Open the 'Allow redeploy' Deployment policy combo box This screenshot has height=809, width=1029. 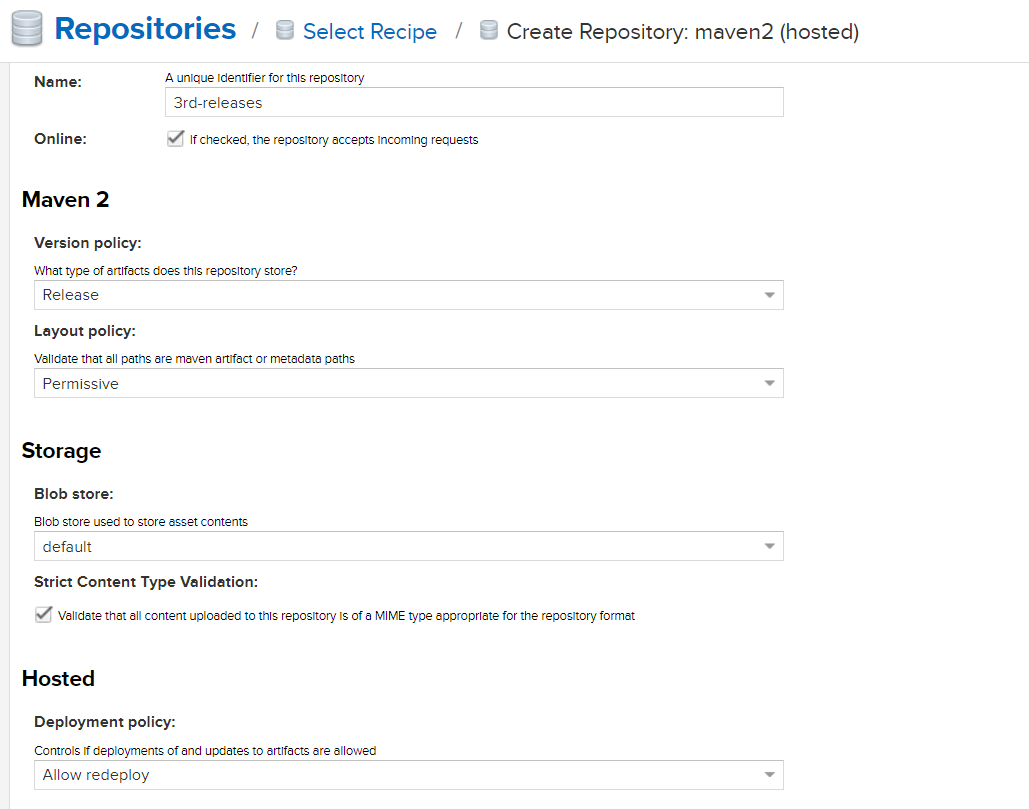(400, 775)
